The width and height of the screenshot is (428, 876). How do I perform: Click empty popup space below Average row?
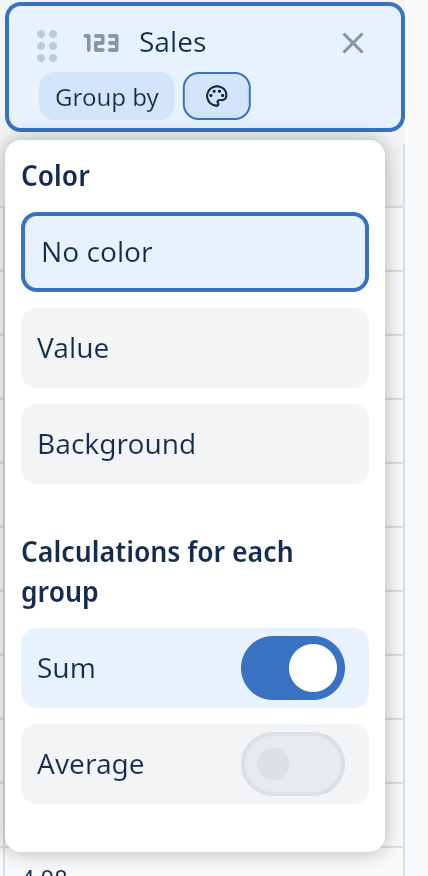[195, 827]
